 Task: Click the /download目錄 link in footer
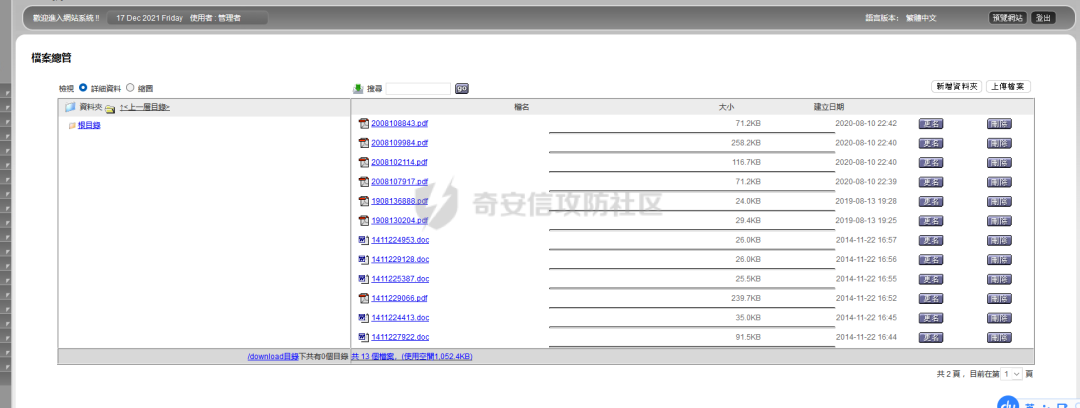(273, 356)
